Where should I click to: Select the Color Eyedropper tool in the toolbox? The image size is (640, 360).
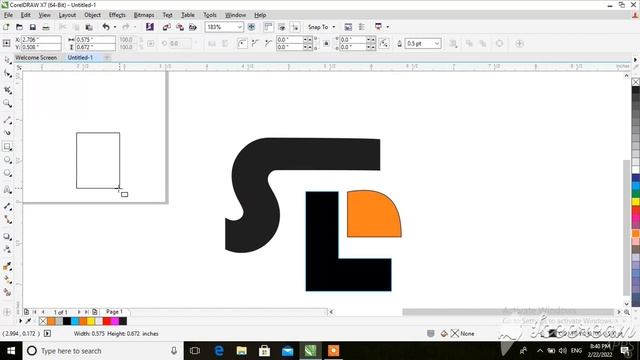pos(7,266)
